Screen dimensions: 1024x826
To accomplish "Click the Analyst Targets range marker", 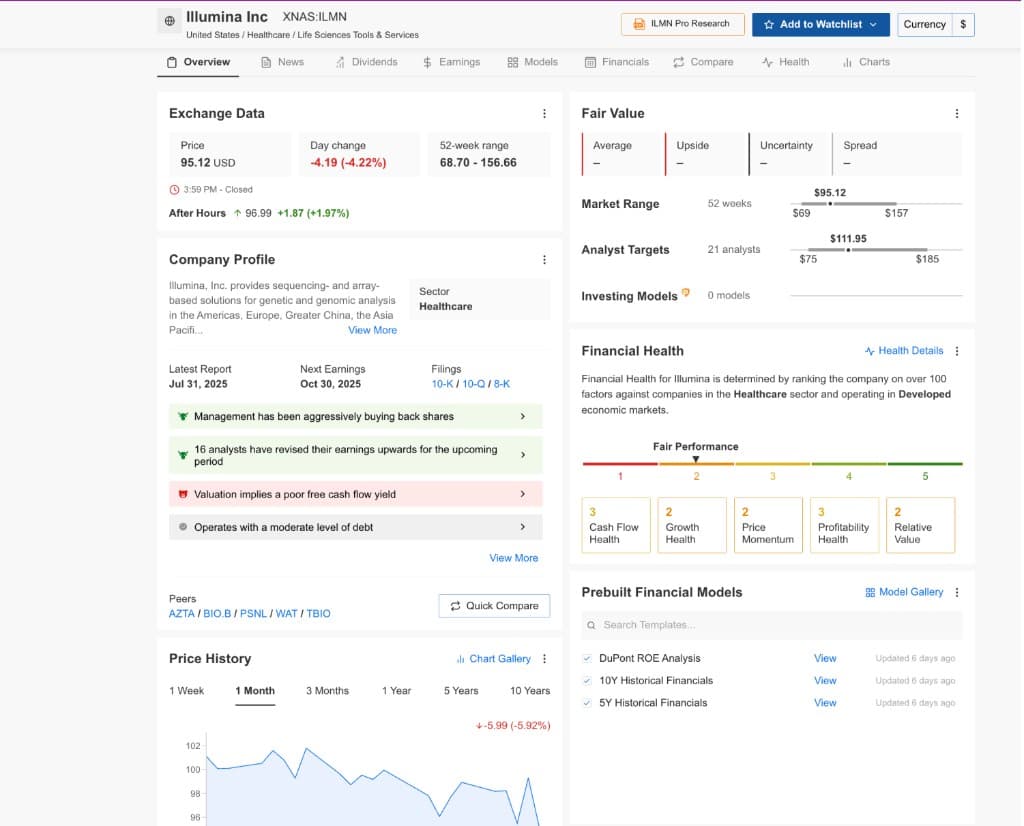I will pos(848,250).
